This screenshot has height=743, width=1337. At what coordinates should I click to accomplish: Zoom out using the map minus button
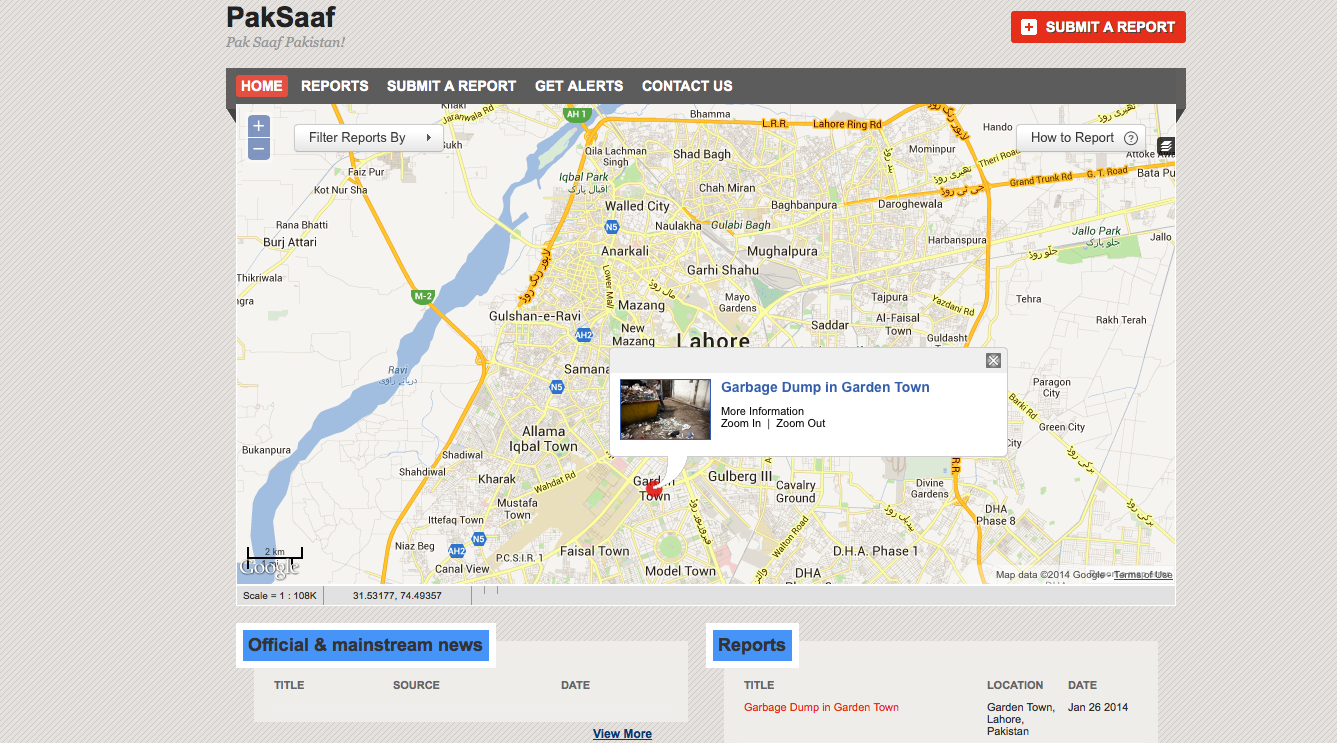(259, 149)
